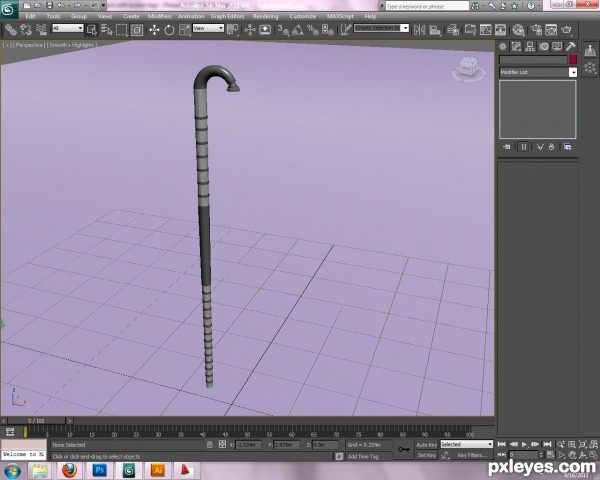Click Edit Named Selection Sets icon

coord(346,30)
